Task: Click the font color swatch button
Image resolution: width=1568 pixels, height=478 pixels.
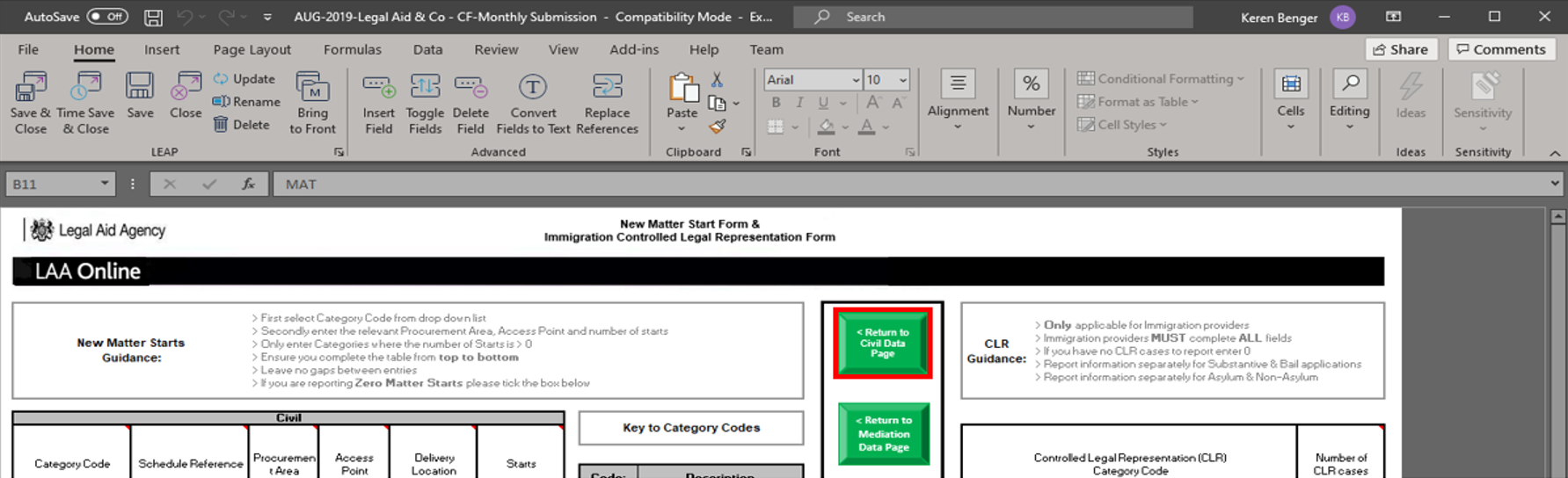Action: point(867,127)
